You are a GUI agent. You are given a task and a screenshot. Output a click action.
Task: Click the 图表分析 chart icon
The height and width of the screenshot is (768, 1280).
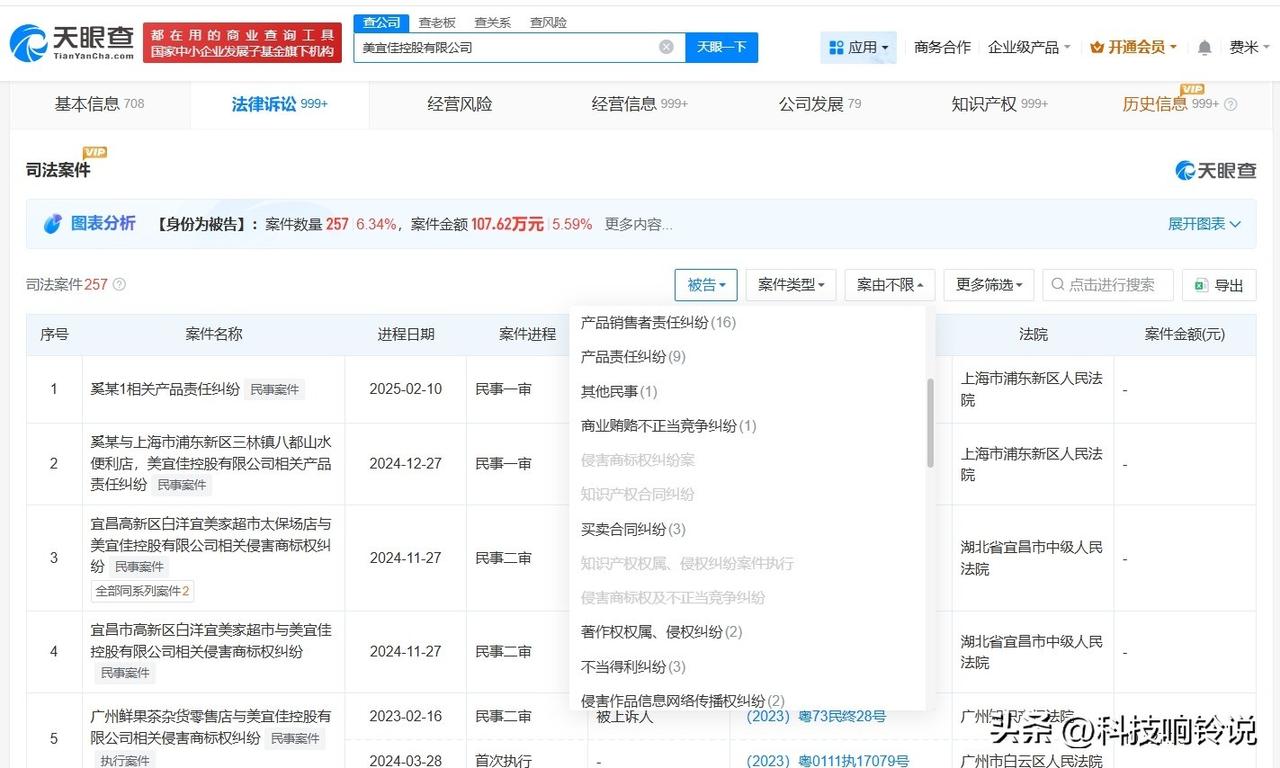(52, 224)
